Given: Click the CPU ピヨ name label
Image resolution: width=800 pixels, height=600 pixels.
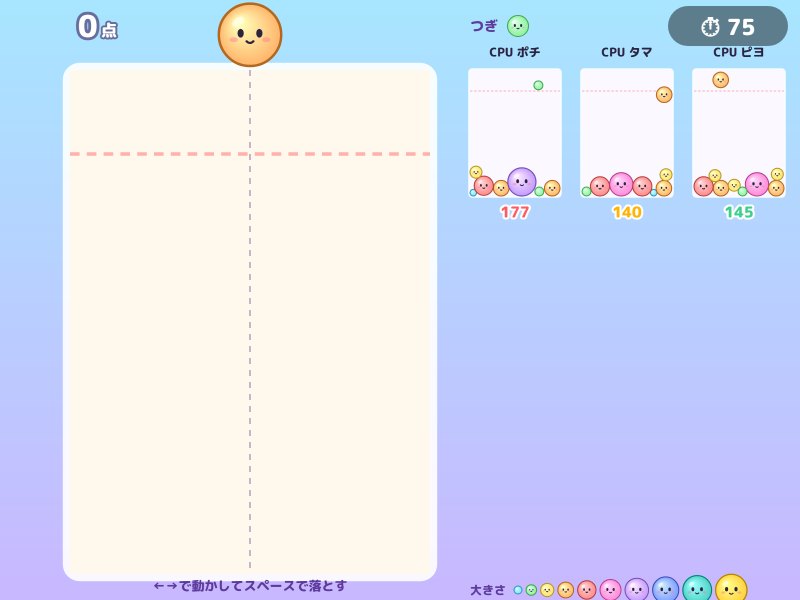Looking at the screenshot, I should click(739, 52).
